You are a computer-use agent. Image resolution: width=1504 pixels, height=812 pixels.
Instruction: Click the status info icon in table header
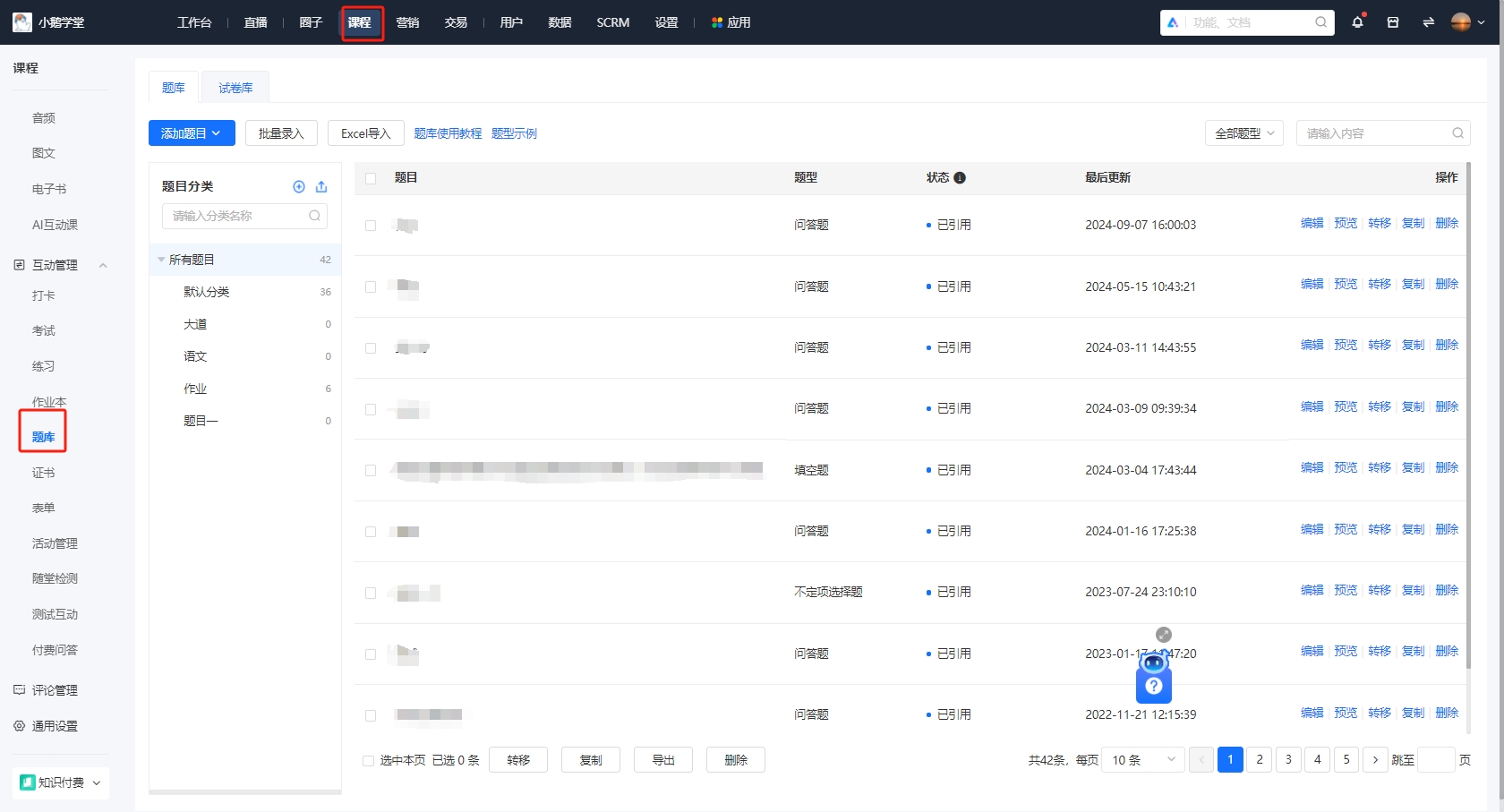pos(960,177)
